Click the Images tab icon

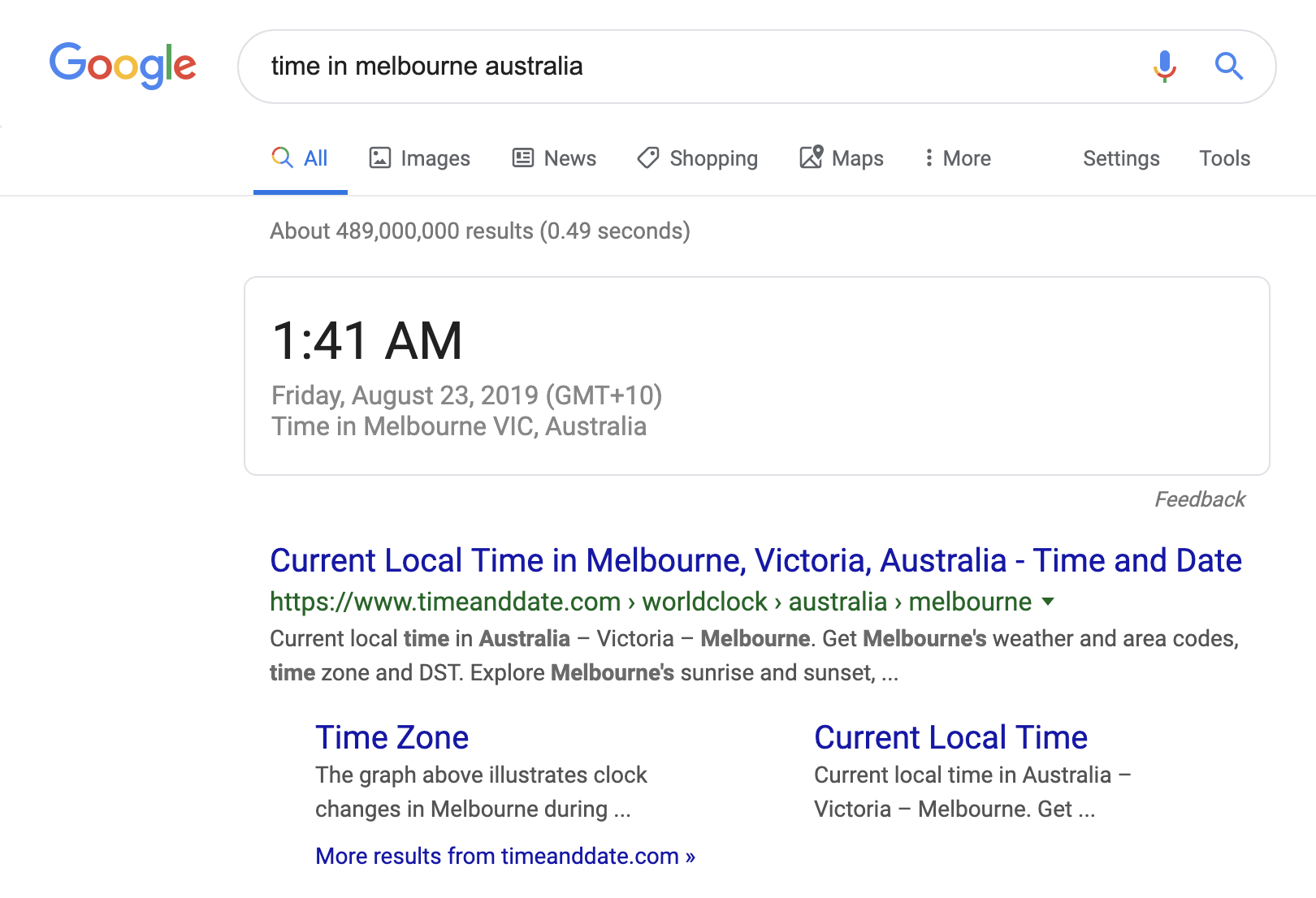380,158
